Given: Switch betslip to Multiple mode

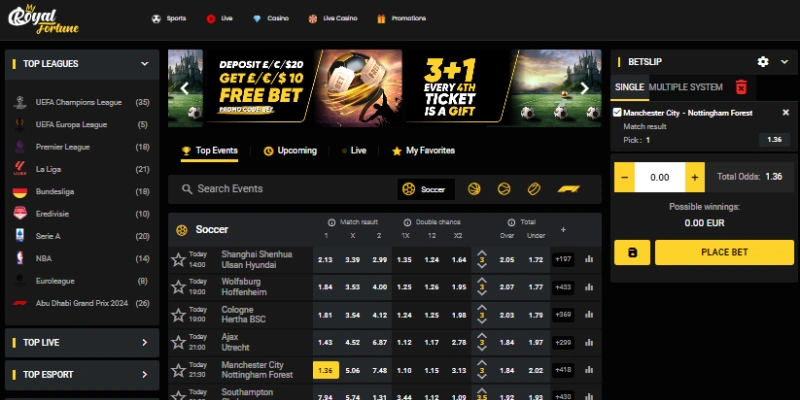Looking at the screenshot, I should pos(671,87).
